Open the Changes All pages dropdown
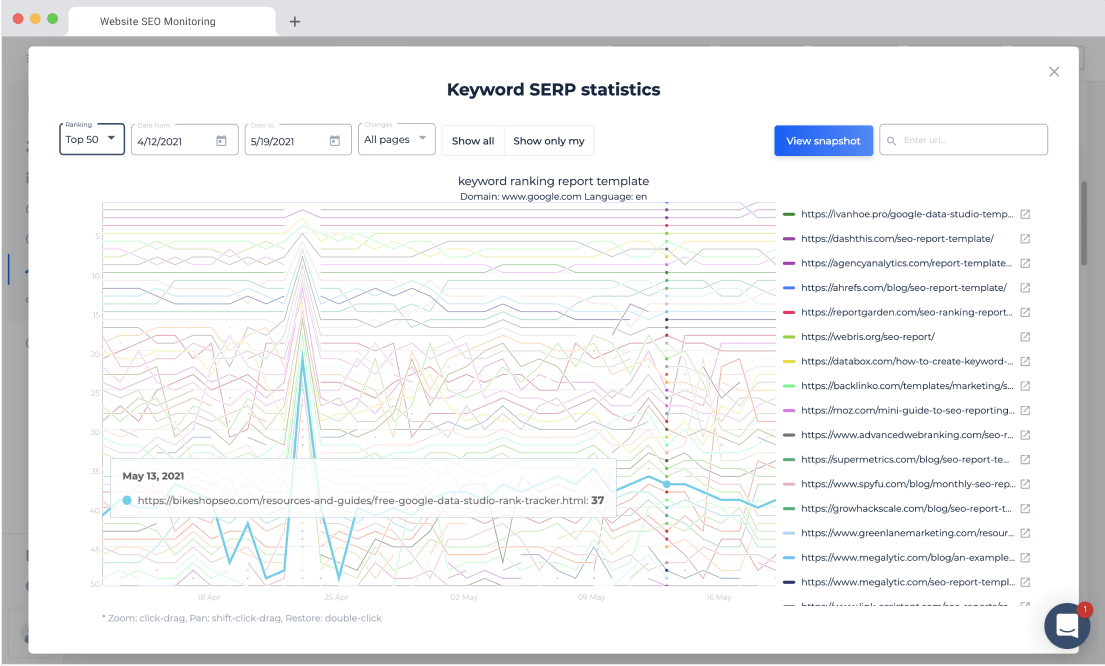Screen dimensions: 1105x666 397,139
